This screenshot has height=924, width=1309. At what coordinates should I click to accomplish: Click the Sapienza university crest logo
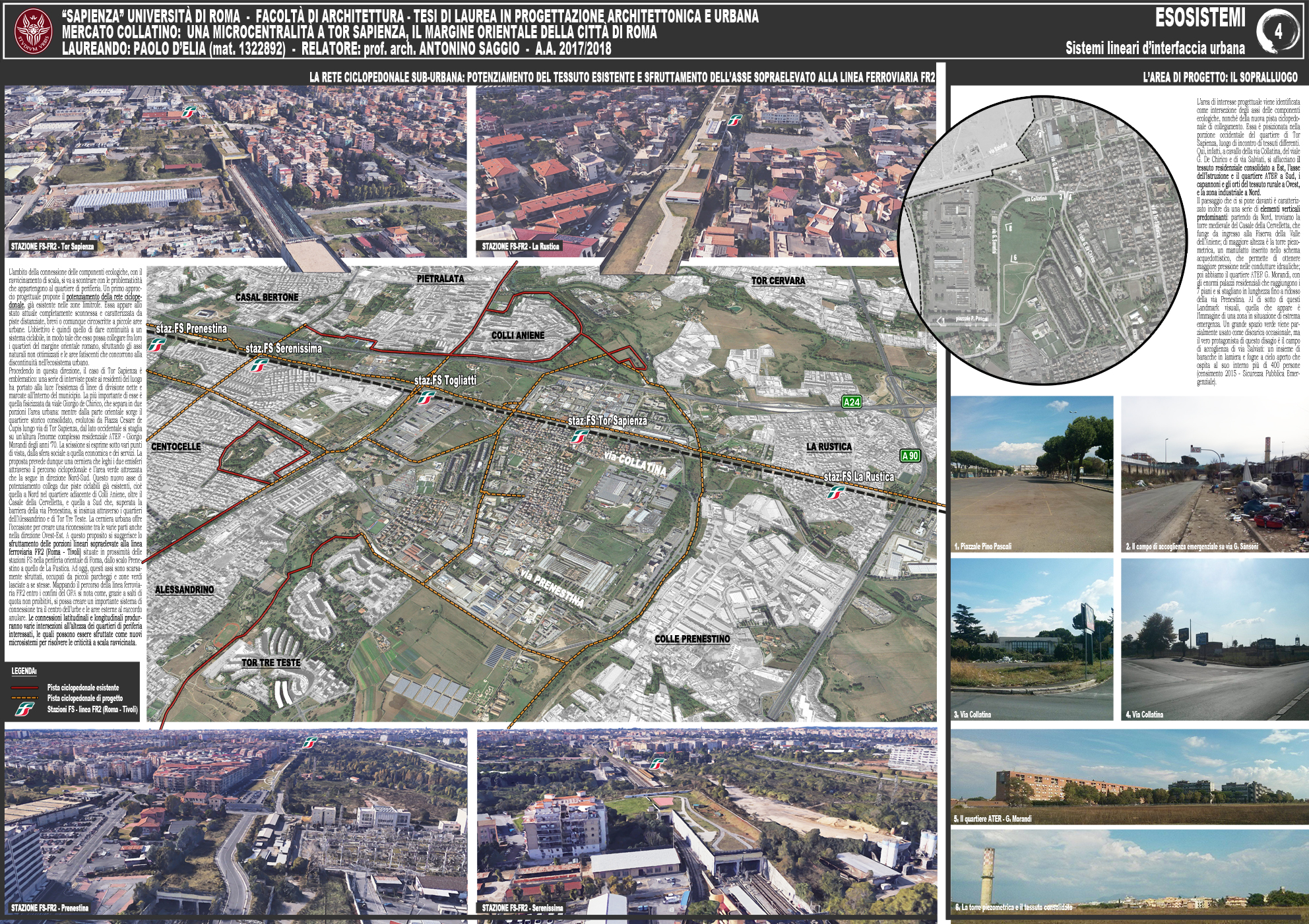click(33, 31)
